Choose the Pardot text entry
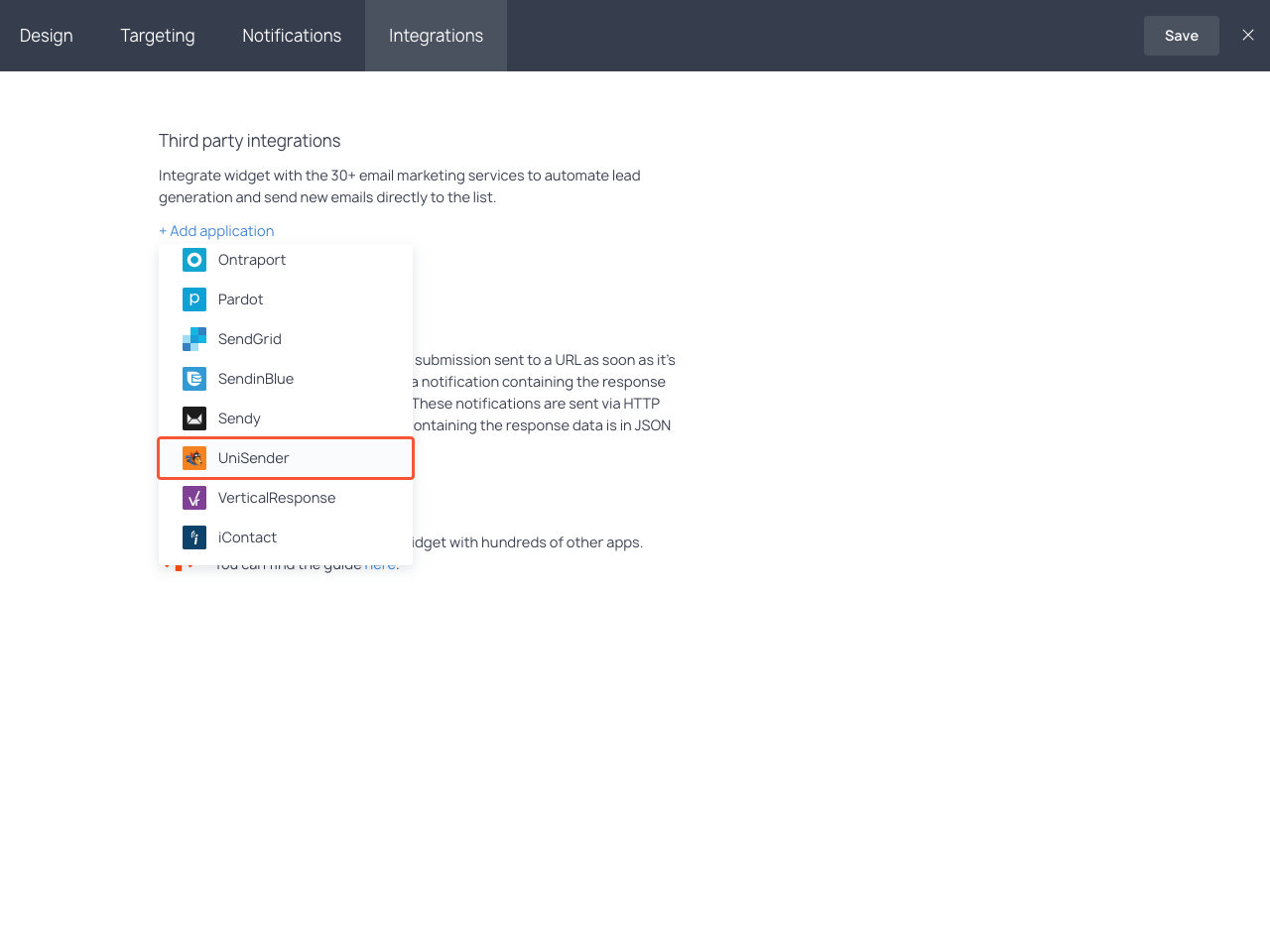 pyautogui.click(x=241, y=299)
